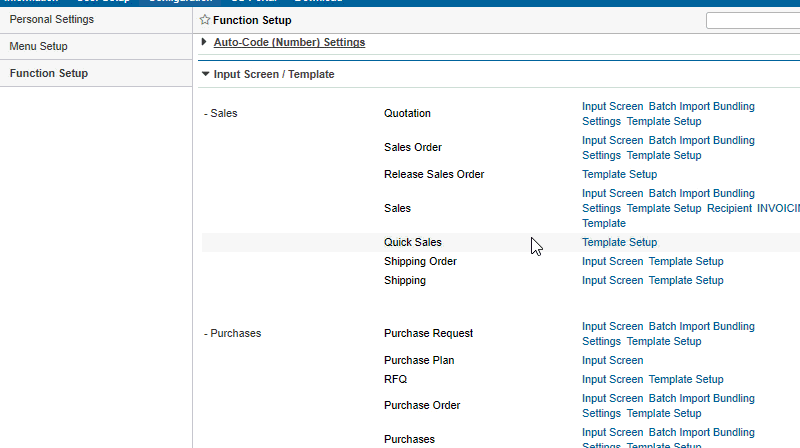
Task: Click the search input field at top right
Action: coord(752,20)
